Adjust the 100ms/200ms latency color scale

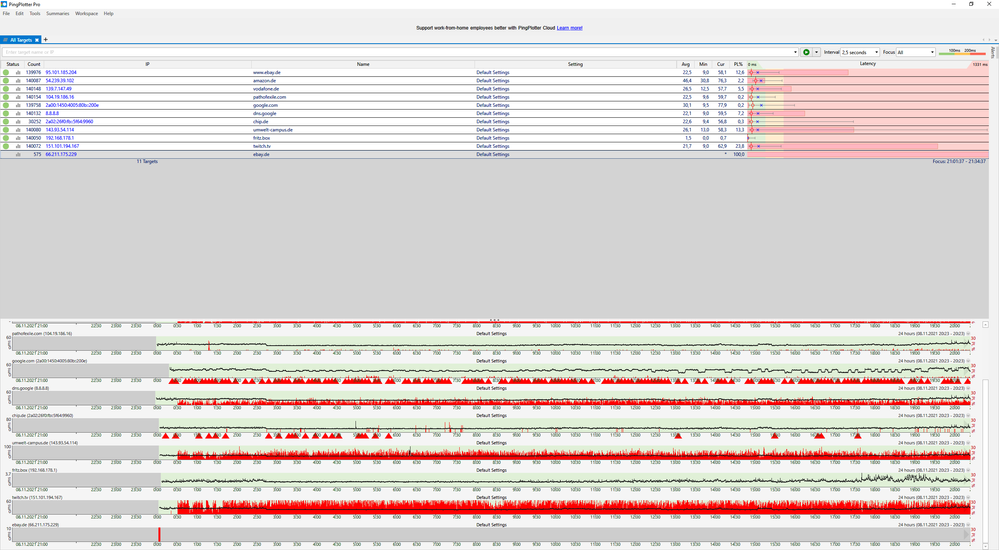pyautogui.click(x=962, y=52)
